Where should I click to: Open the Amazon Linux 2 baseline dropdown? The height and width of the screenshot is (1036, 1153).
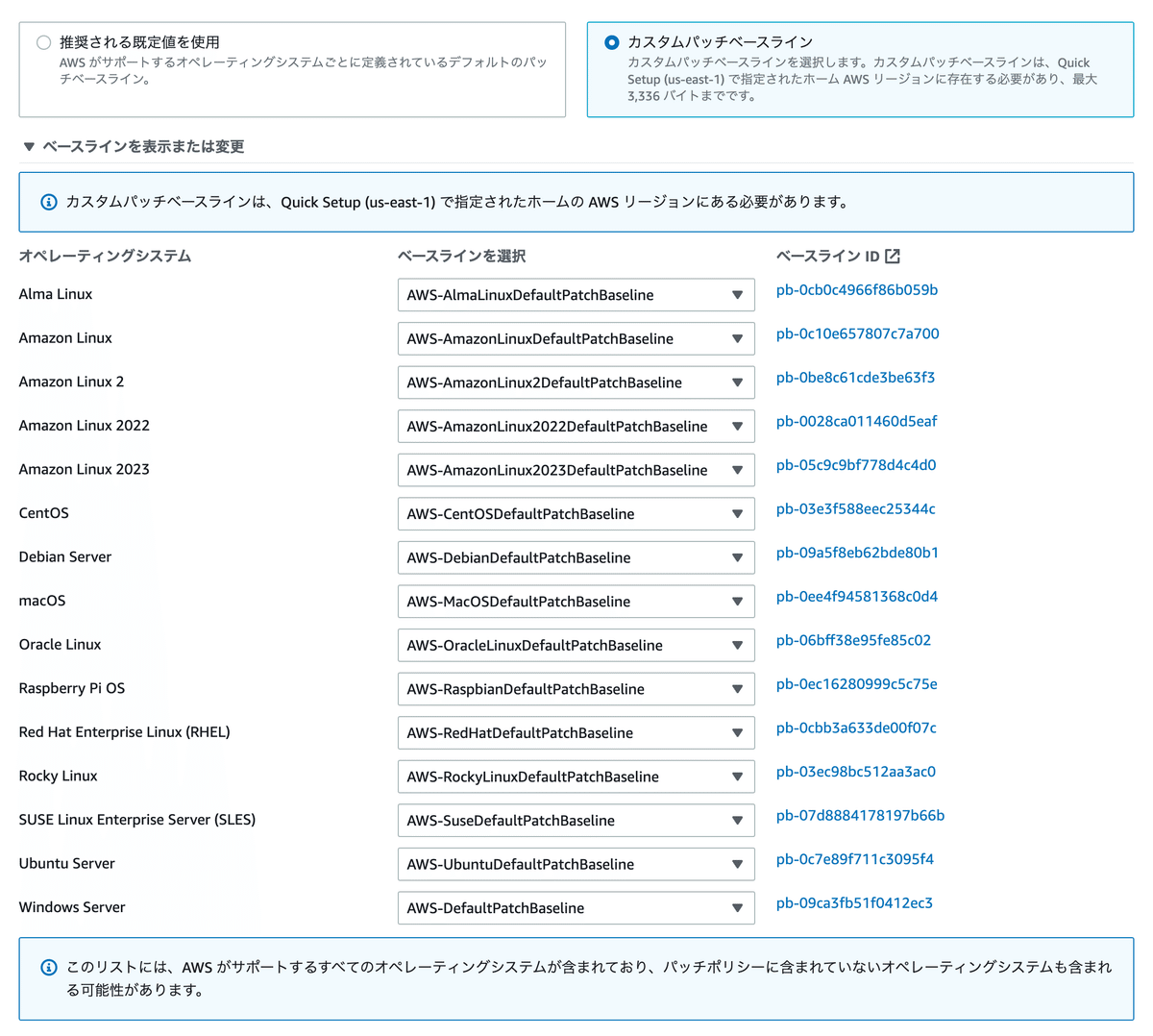(576, 382)
